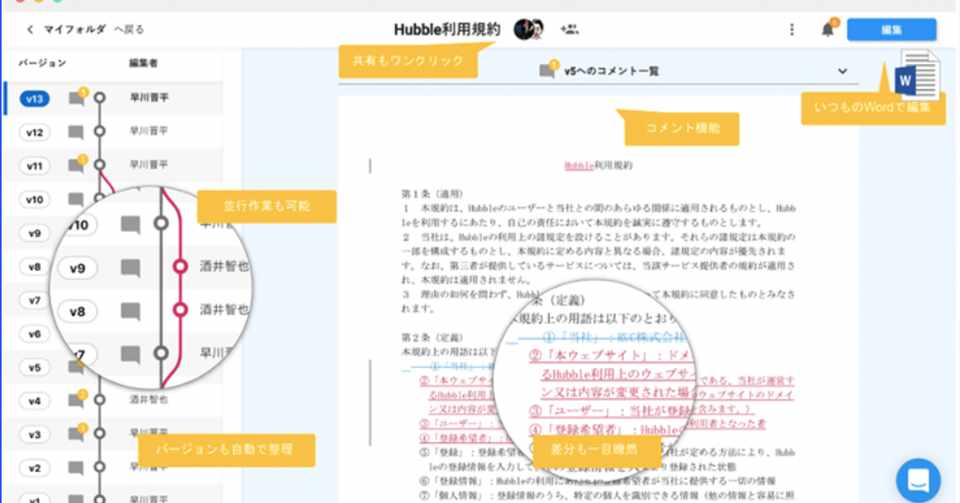The image size is (960, 503).
Task: Select version badge v10 in version list
Action: tap(34, 199)
